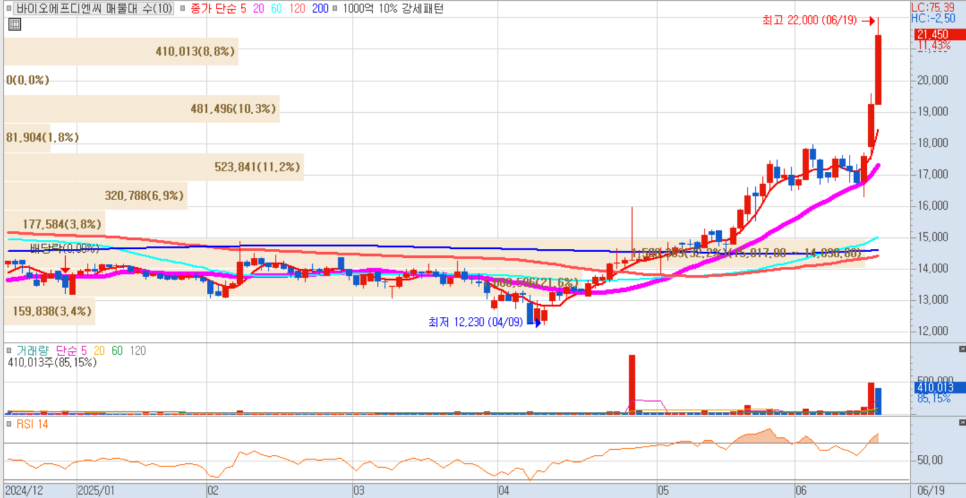Select the orange volume 20 MA label
The width and height of the screenshot is (966, 498).
pos(100,351)
